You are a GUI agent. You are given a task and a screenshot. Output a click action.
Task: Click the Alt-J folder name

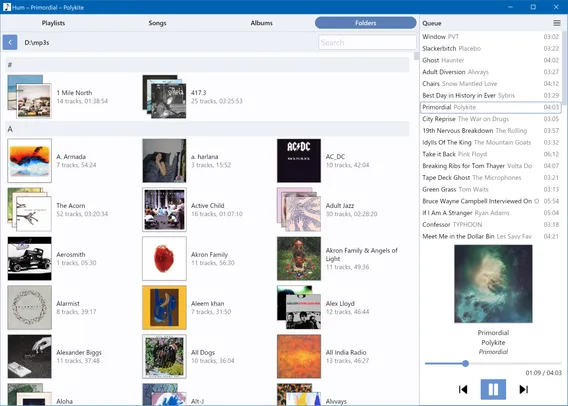[197, 401]
